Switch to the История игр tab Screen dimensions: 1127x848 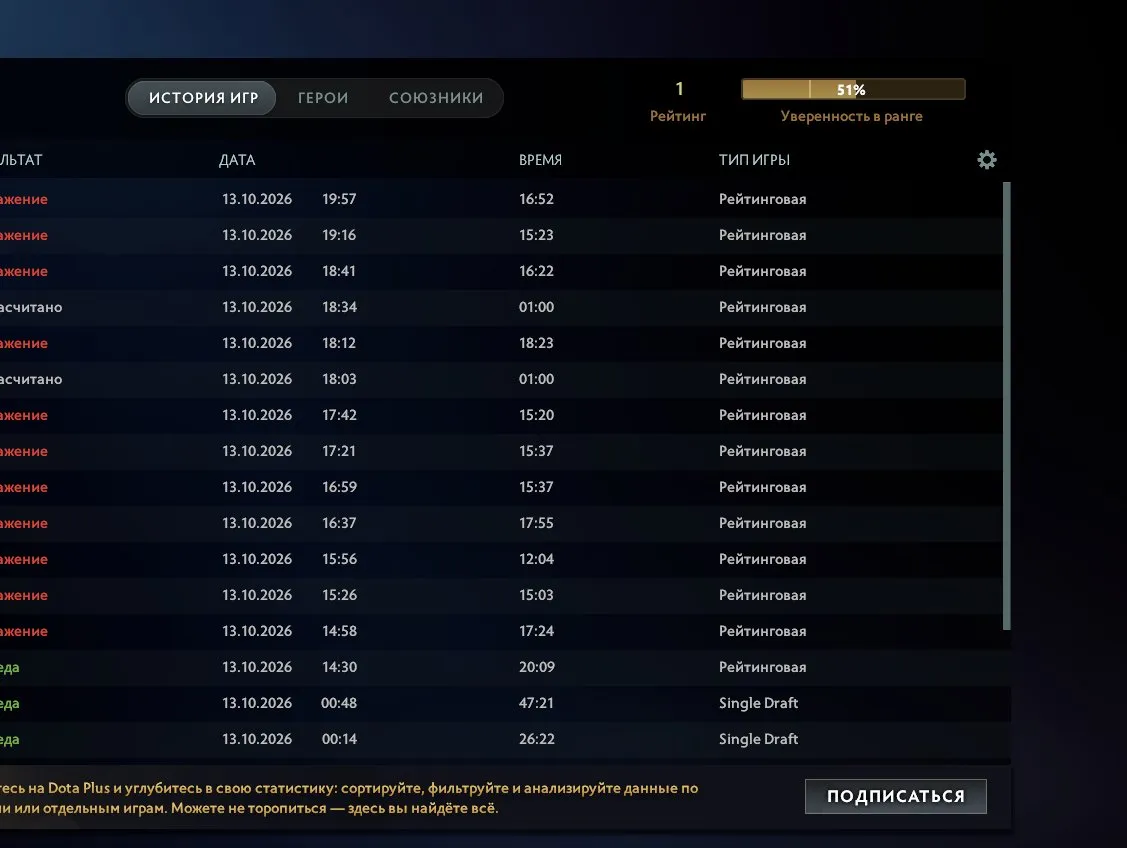coord(203,98)
